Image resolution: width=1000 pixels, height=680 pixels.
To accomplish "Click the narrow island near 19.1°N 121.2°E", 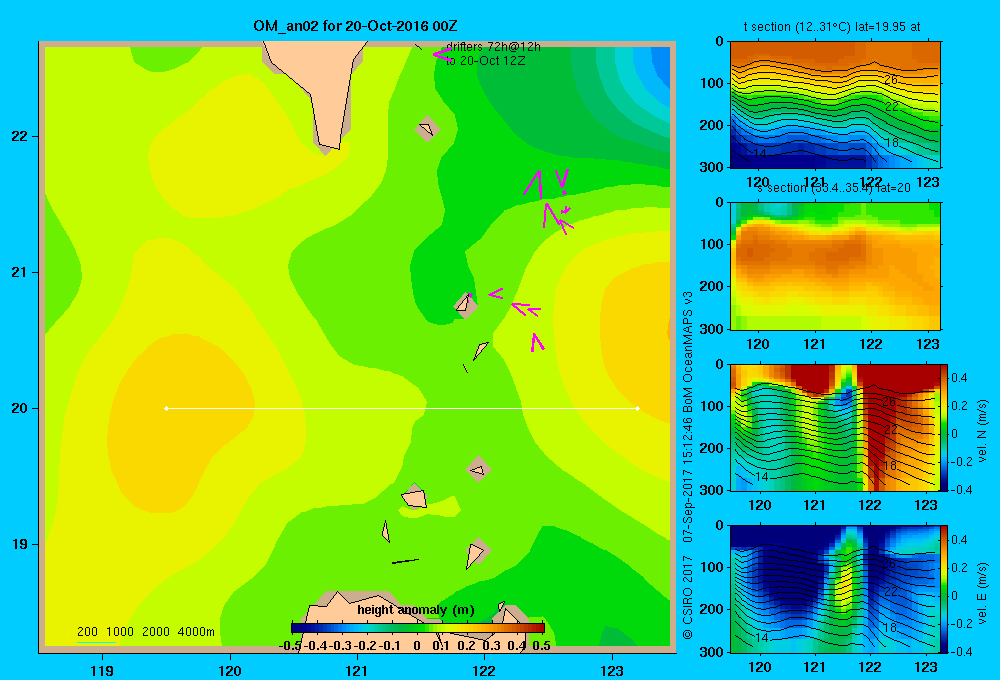I will 386,531.
